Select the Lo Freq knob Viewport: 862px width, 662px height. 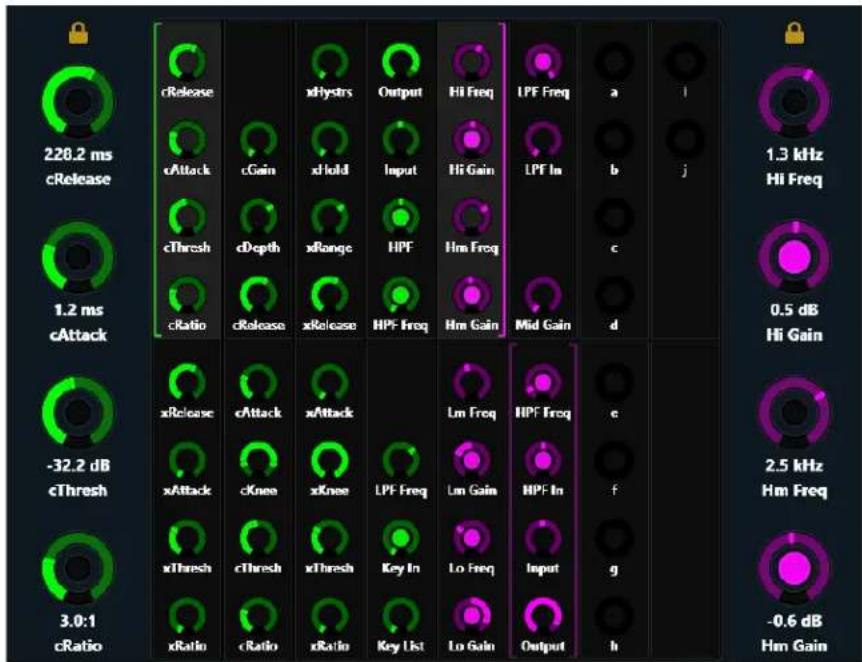472,538
